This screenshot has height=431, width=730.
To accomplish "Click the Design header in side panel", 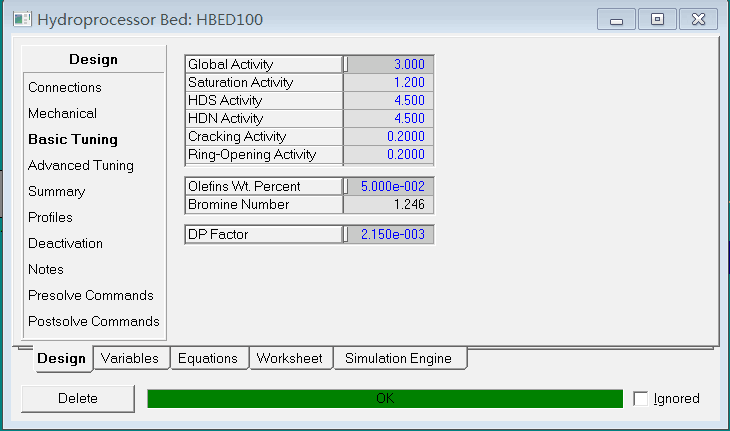I will point(94,60).
